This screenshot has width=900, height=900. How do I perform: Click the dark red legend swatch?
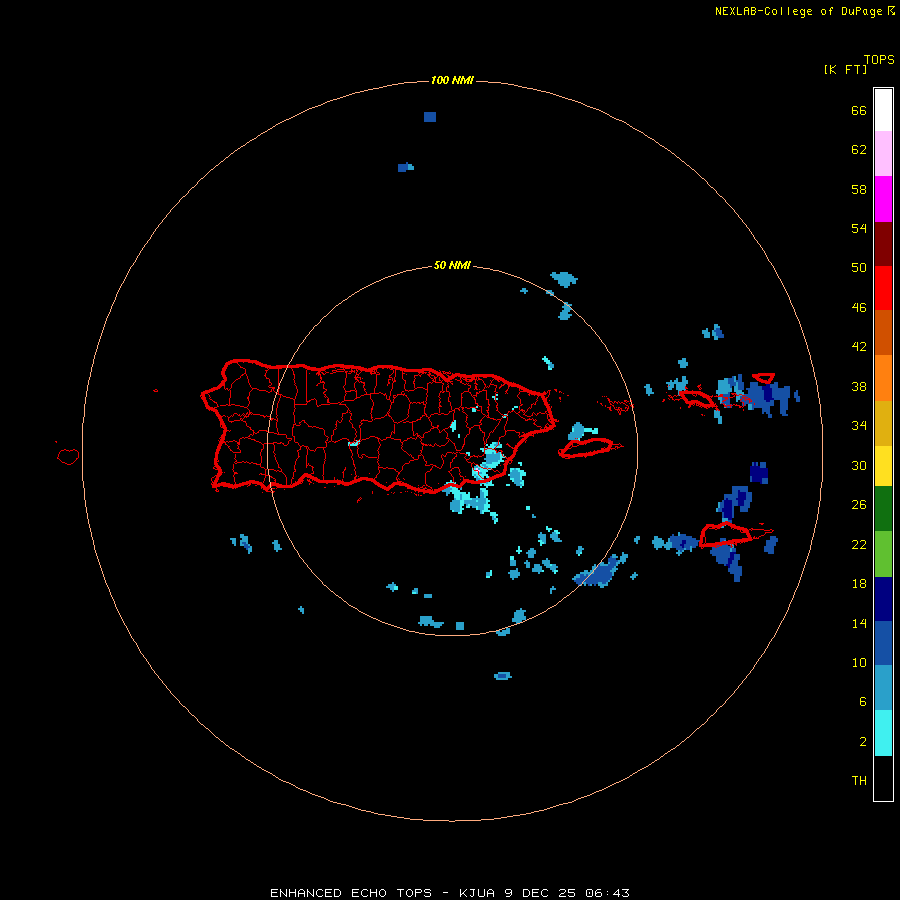pyautogui.click(x=883, y=244)
